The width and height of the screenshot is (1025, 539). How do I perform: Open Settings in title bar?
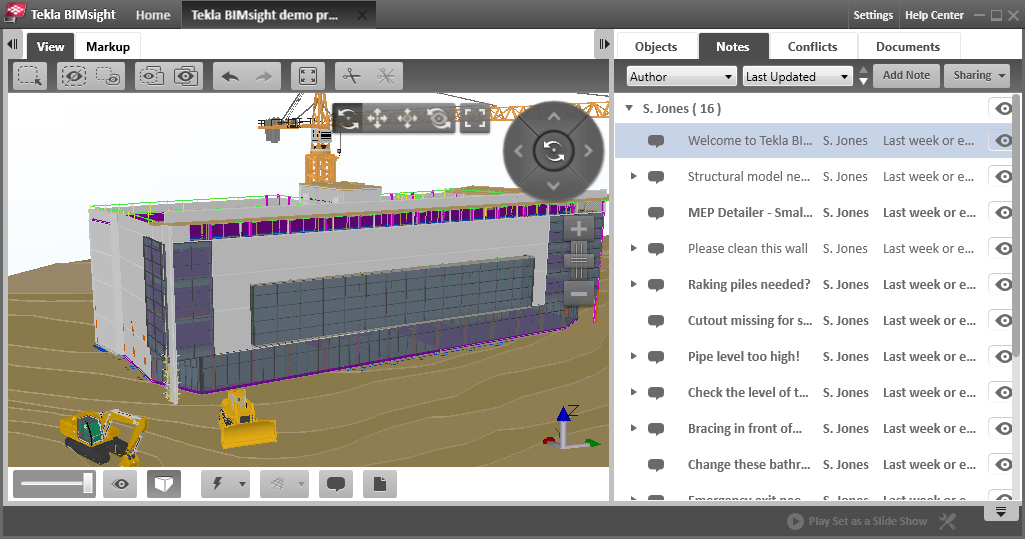click(x=873, y=14)
